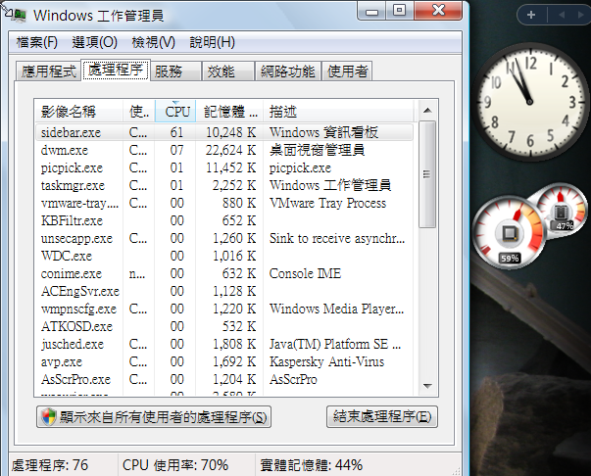The height and width of the screenshot is (476, 591).
Task: Select the dwm.exe process row
Action: (x=224, y=150)
